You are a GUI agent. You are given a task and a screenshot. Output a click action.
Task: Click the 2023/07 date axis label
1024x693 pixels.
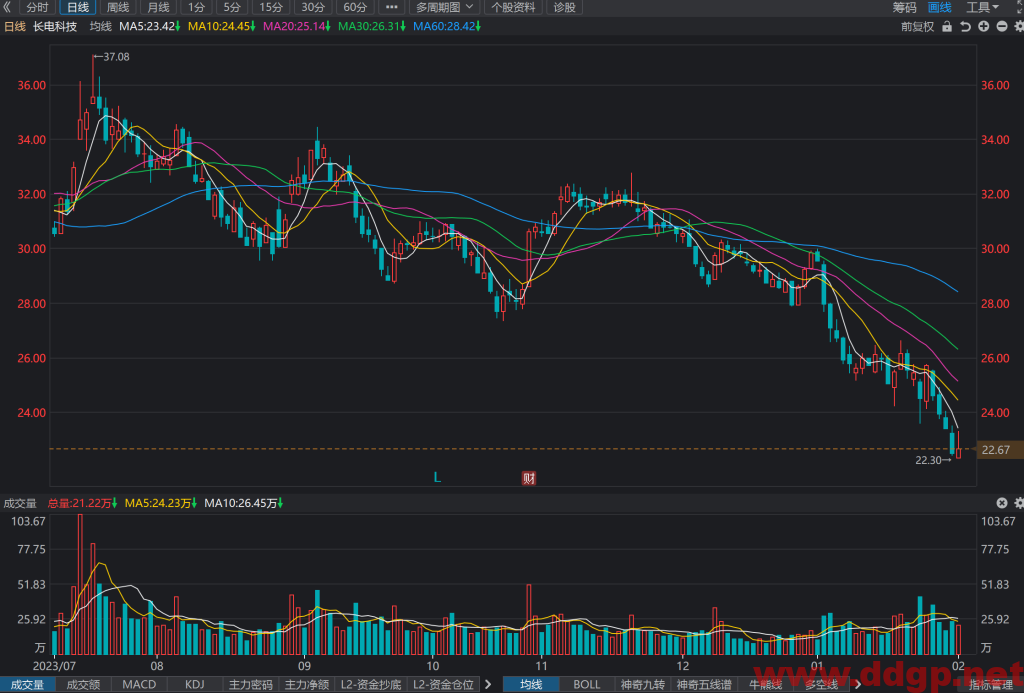click(54, 666)
